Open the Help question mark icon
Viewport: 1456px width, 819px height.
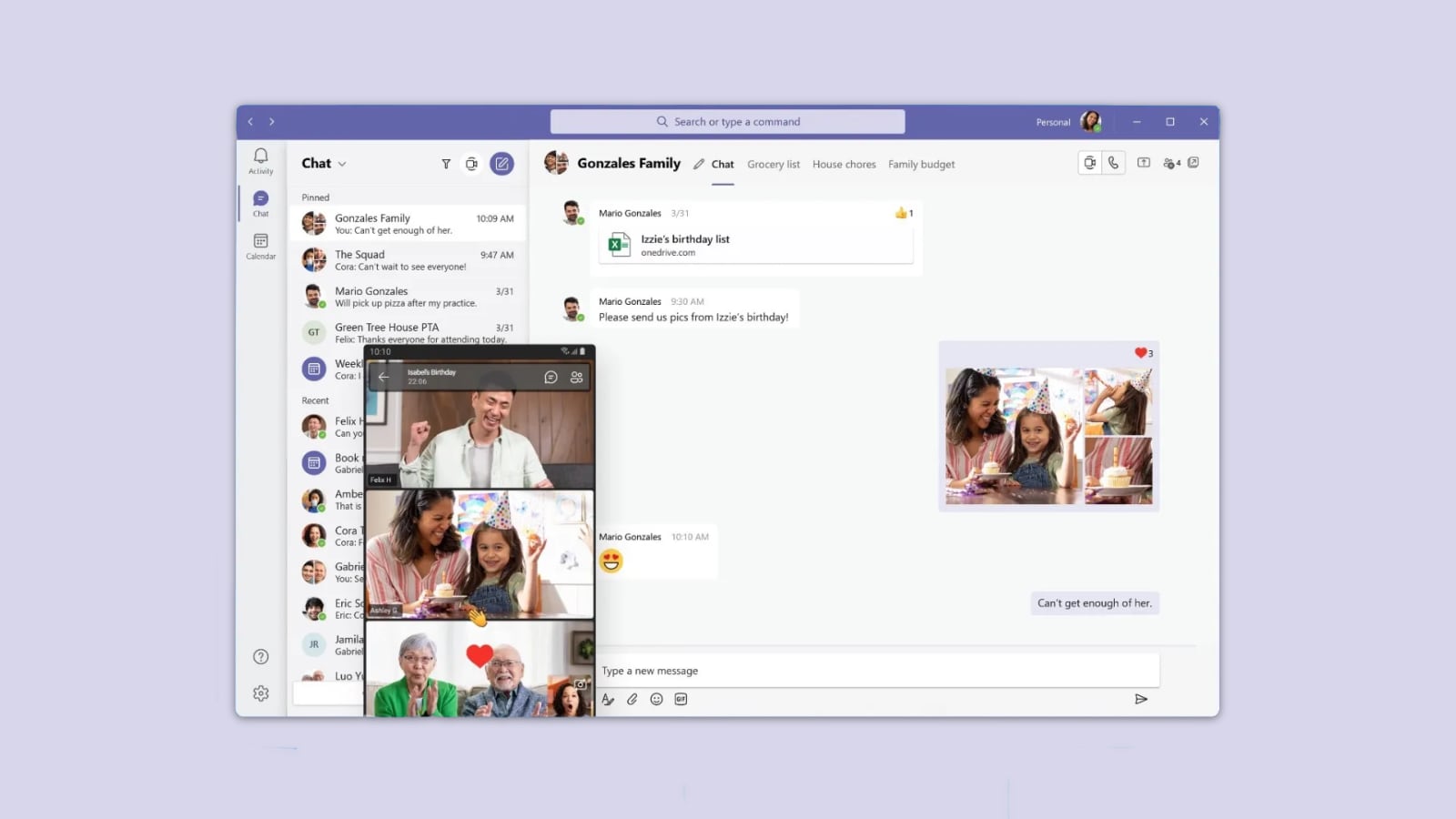260,656
